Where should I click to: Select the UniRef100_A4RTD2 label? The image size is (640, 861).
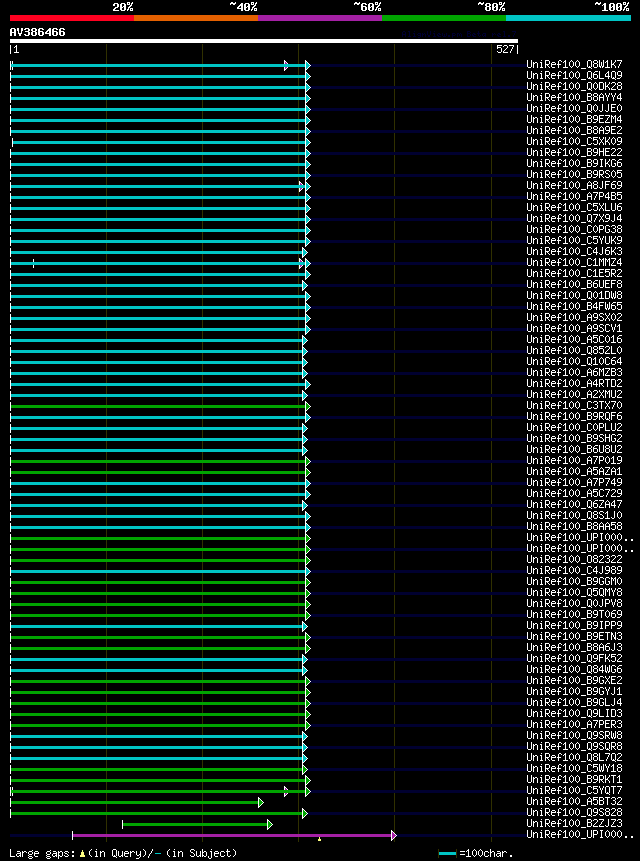point(574,383)
